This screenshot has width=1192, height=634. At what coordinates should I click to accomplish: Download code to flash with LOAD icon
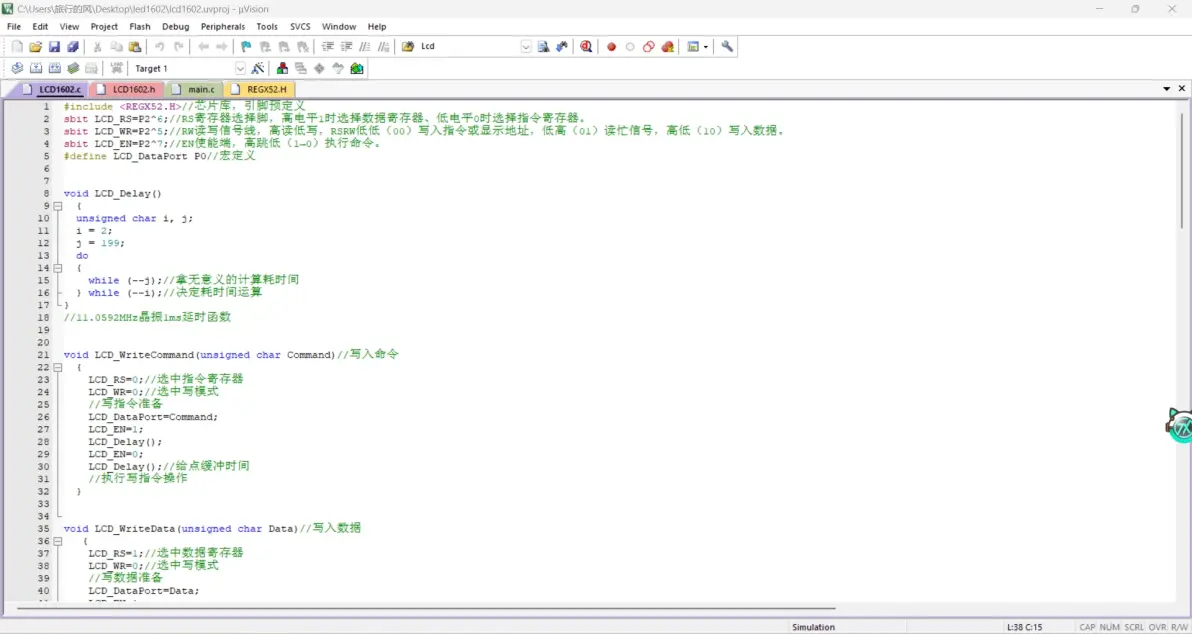coord(116,68)
